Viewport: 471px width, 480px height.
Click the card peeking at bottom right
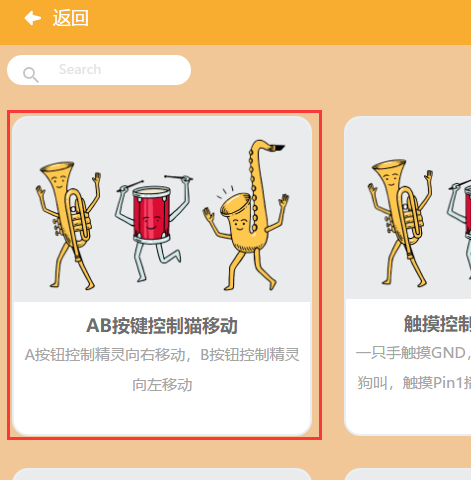(408, 474)
